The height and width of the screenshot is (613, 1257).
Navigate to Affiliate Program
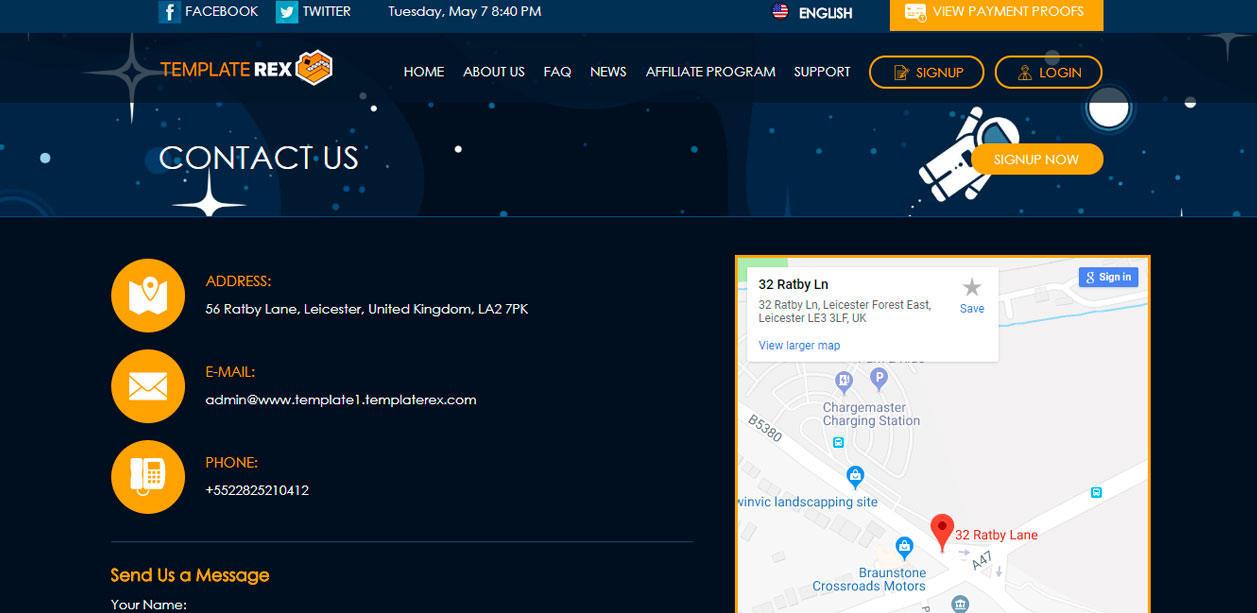tap(711, 72)
